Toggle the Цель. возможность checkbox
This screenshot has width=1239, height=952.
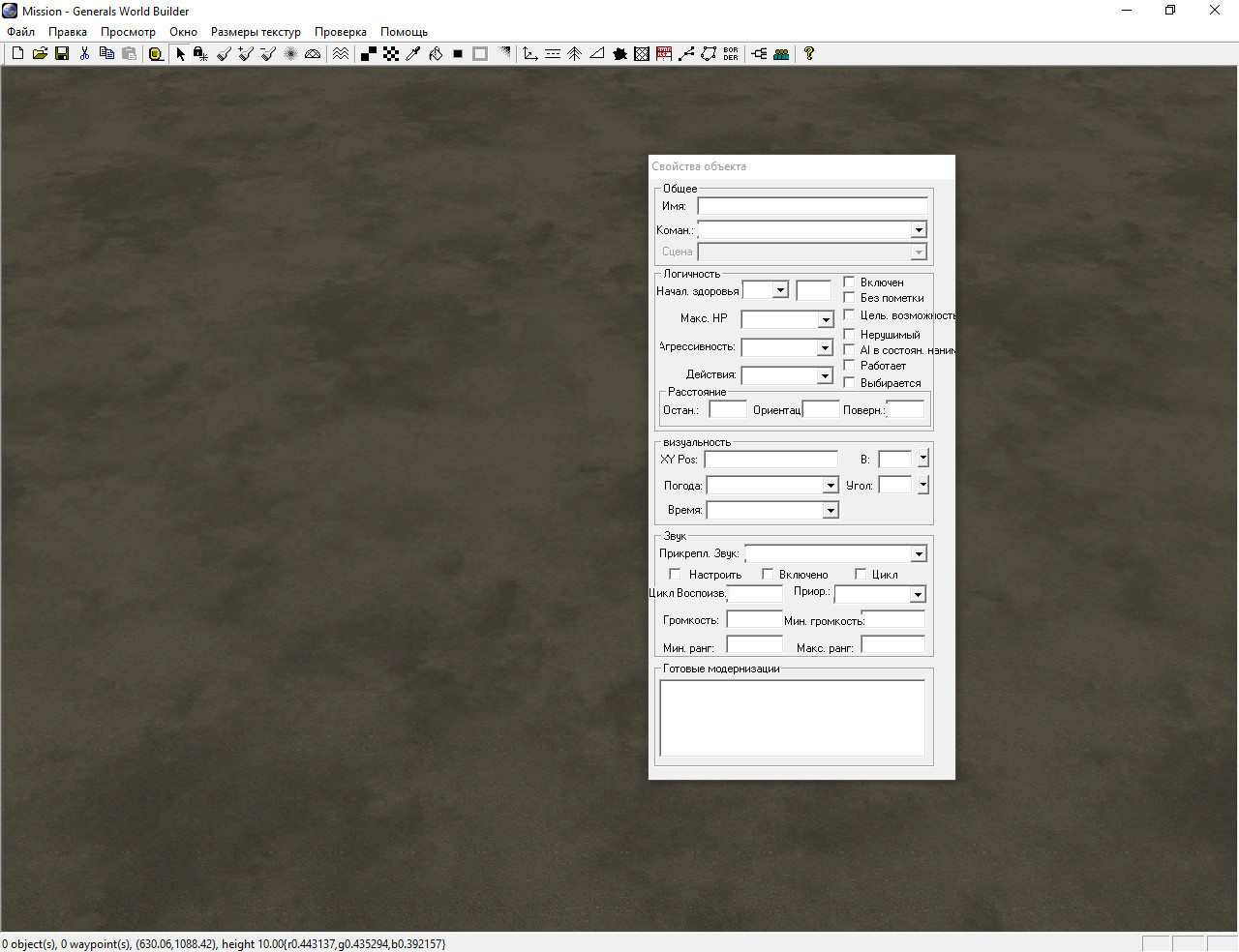click(x=849, y=315)
